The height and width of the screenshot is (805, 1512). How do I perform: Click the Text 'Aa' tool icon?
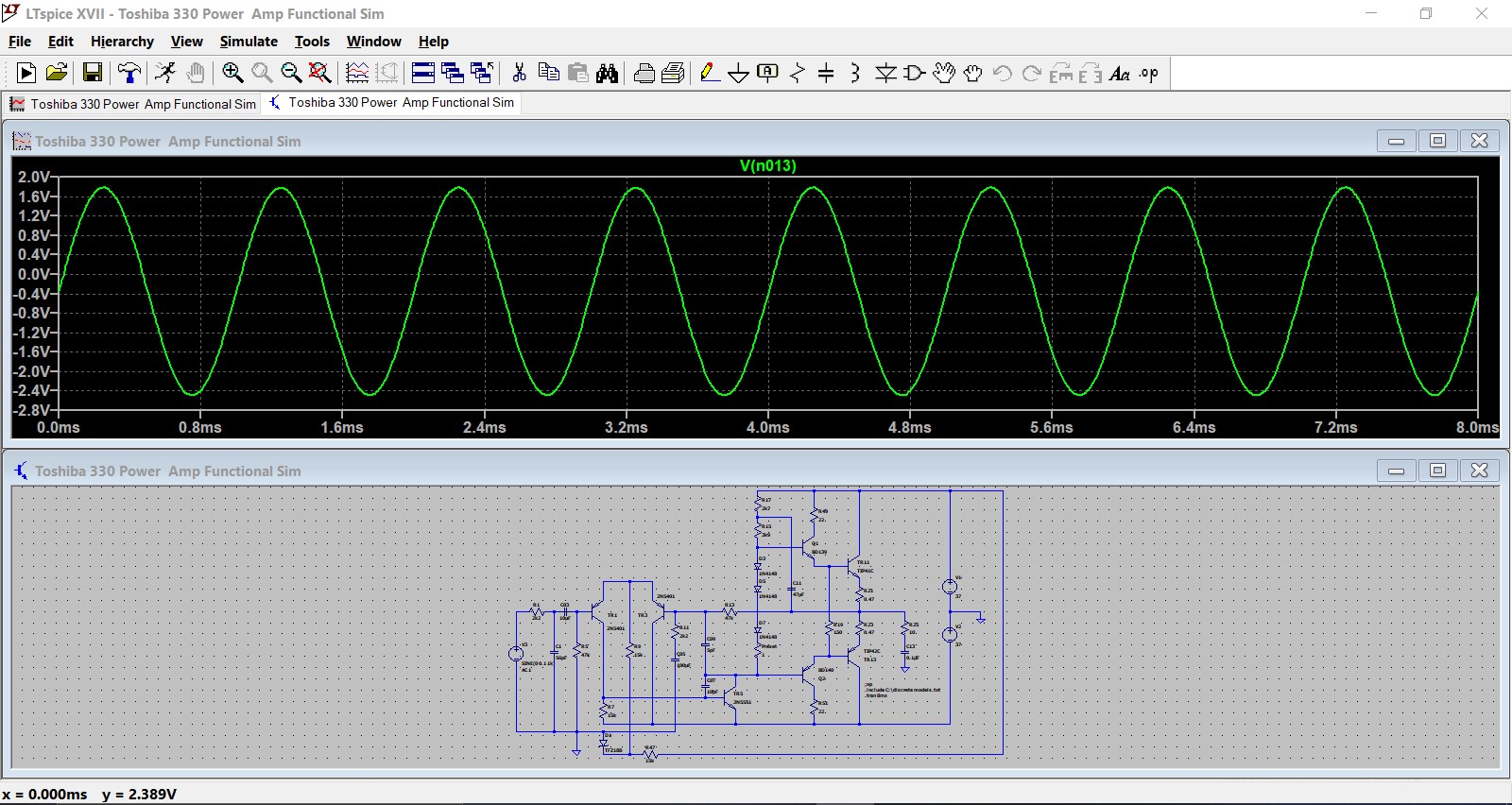click(1119, 73)
